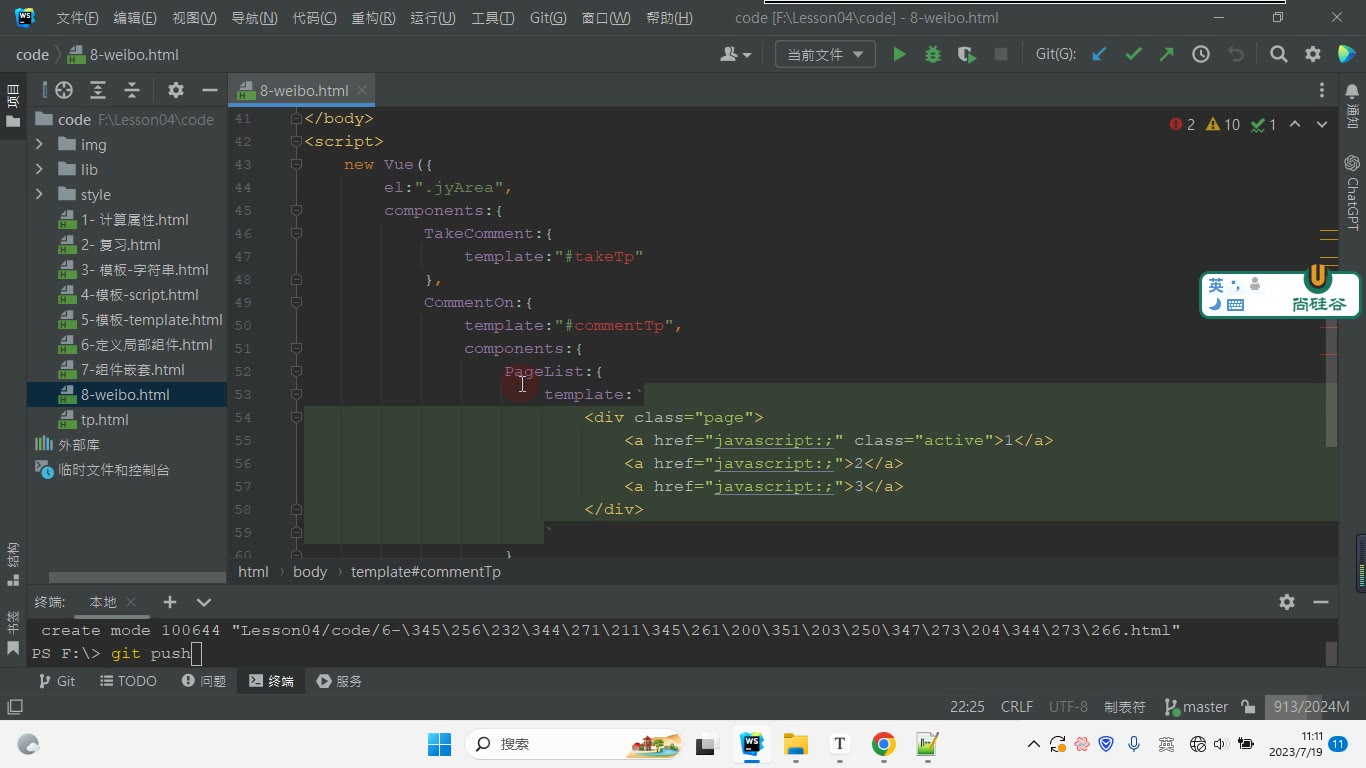Open the 当前文件 run configuration dropdown

point(825,55)
